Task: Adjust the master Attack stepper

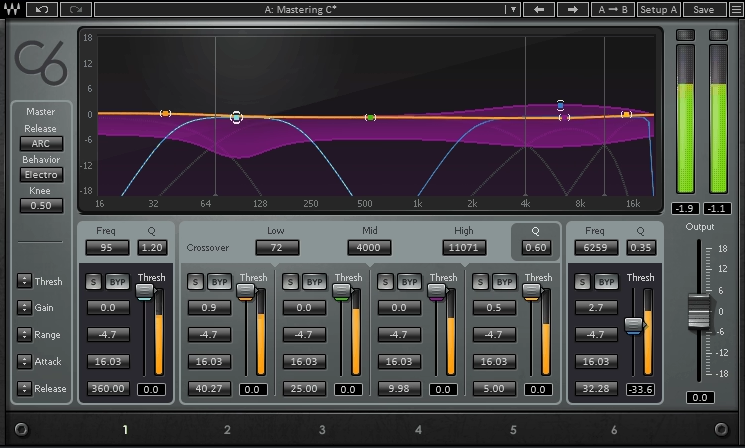Action: [x=24, y=362]
